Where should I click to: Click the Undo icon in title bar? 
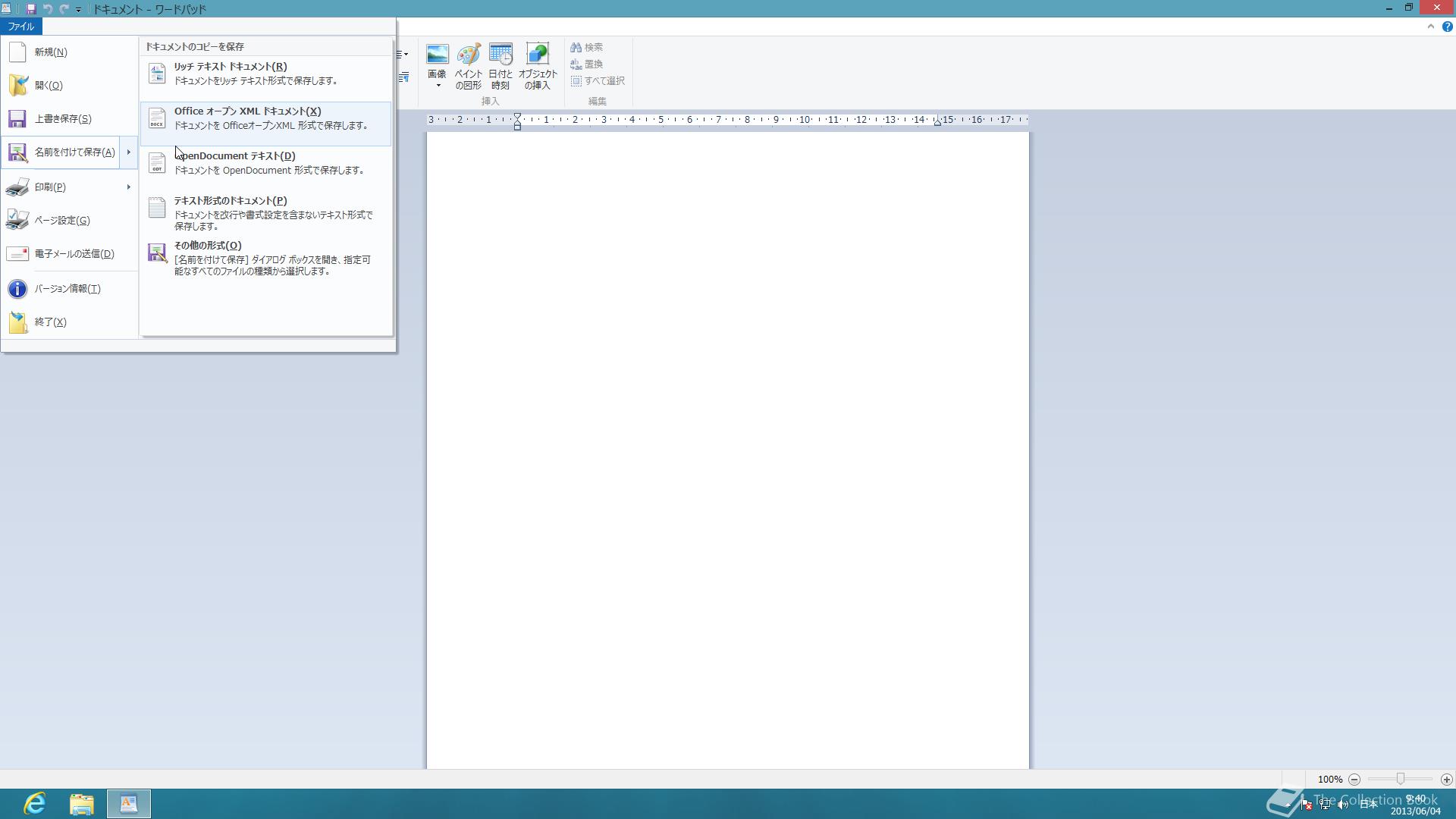(48, 9)
